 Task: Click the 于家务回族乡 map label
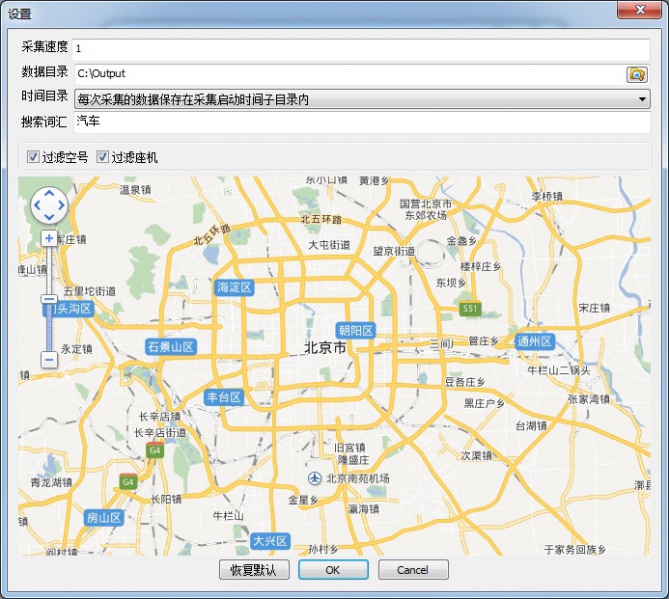click(575, 550)
